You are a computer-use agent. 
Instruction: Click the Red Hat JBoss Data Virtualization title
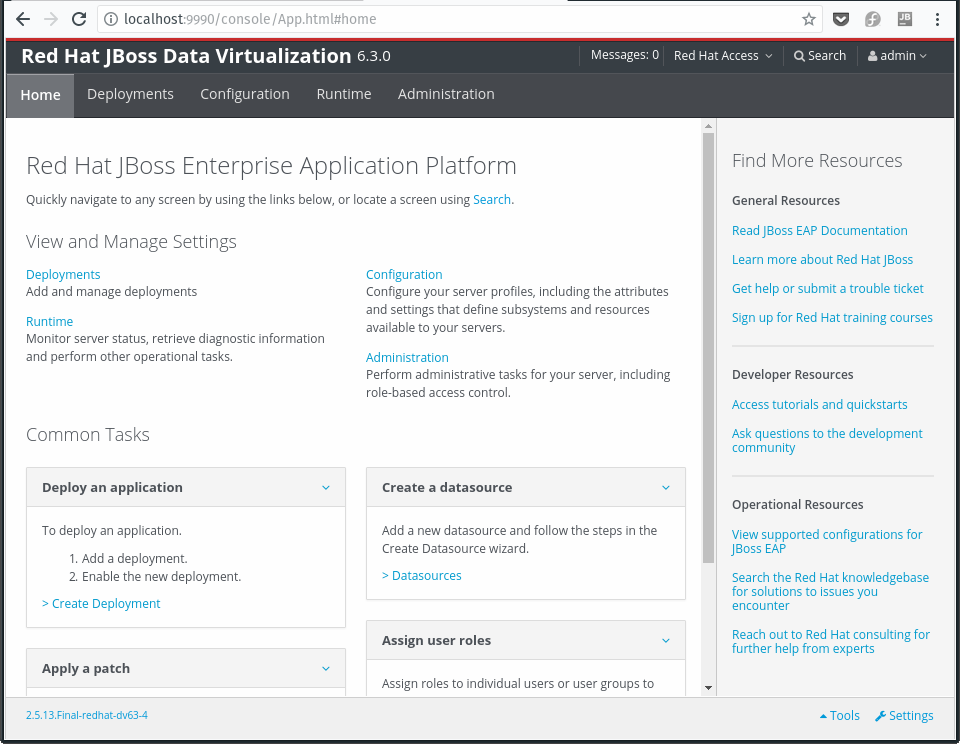click(x=186, y=56)
